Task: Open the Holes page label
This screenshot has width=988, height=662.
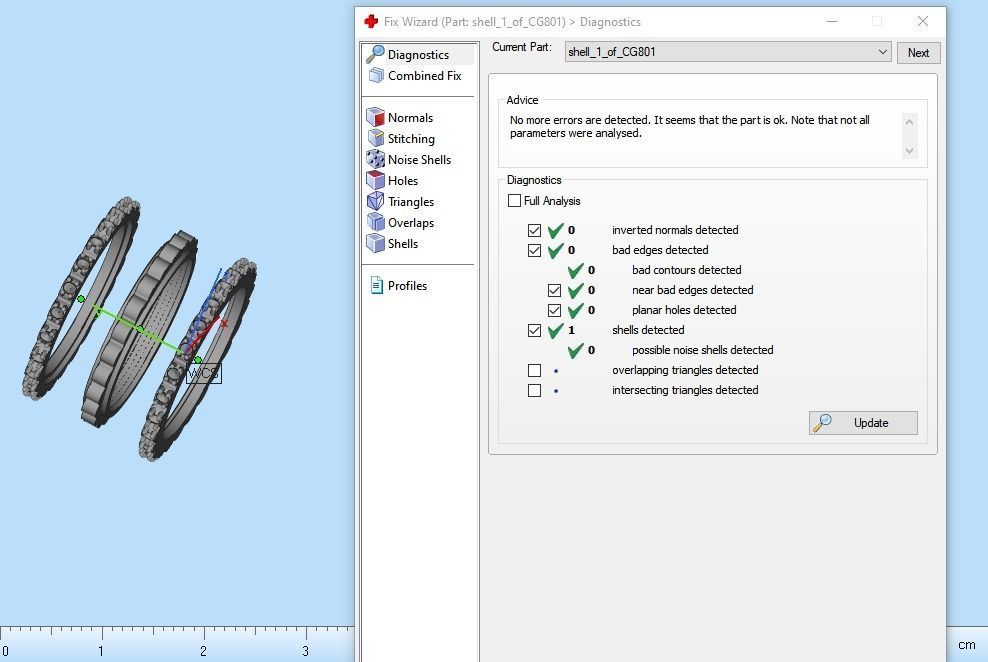Action: tap(403, 181)
